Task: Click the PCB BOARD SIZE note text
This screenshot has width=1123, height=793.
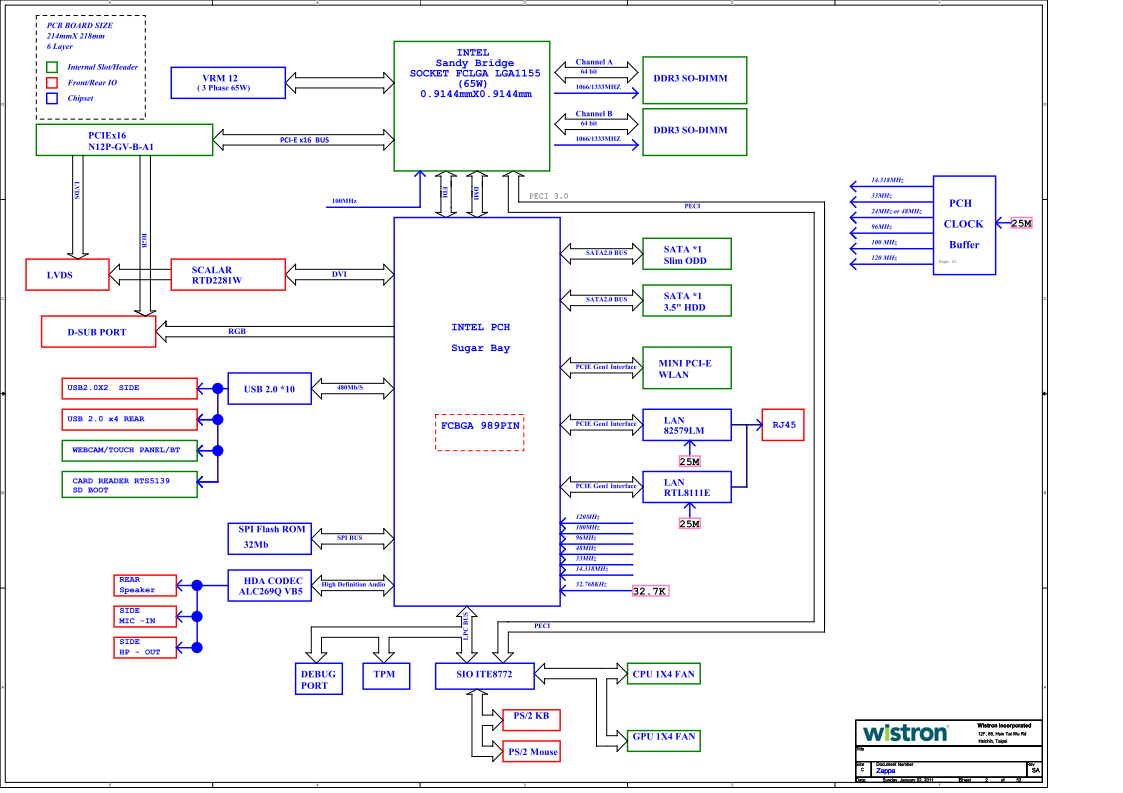Action: (79, 36)
